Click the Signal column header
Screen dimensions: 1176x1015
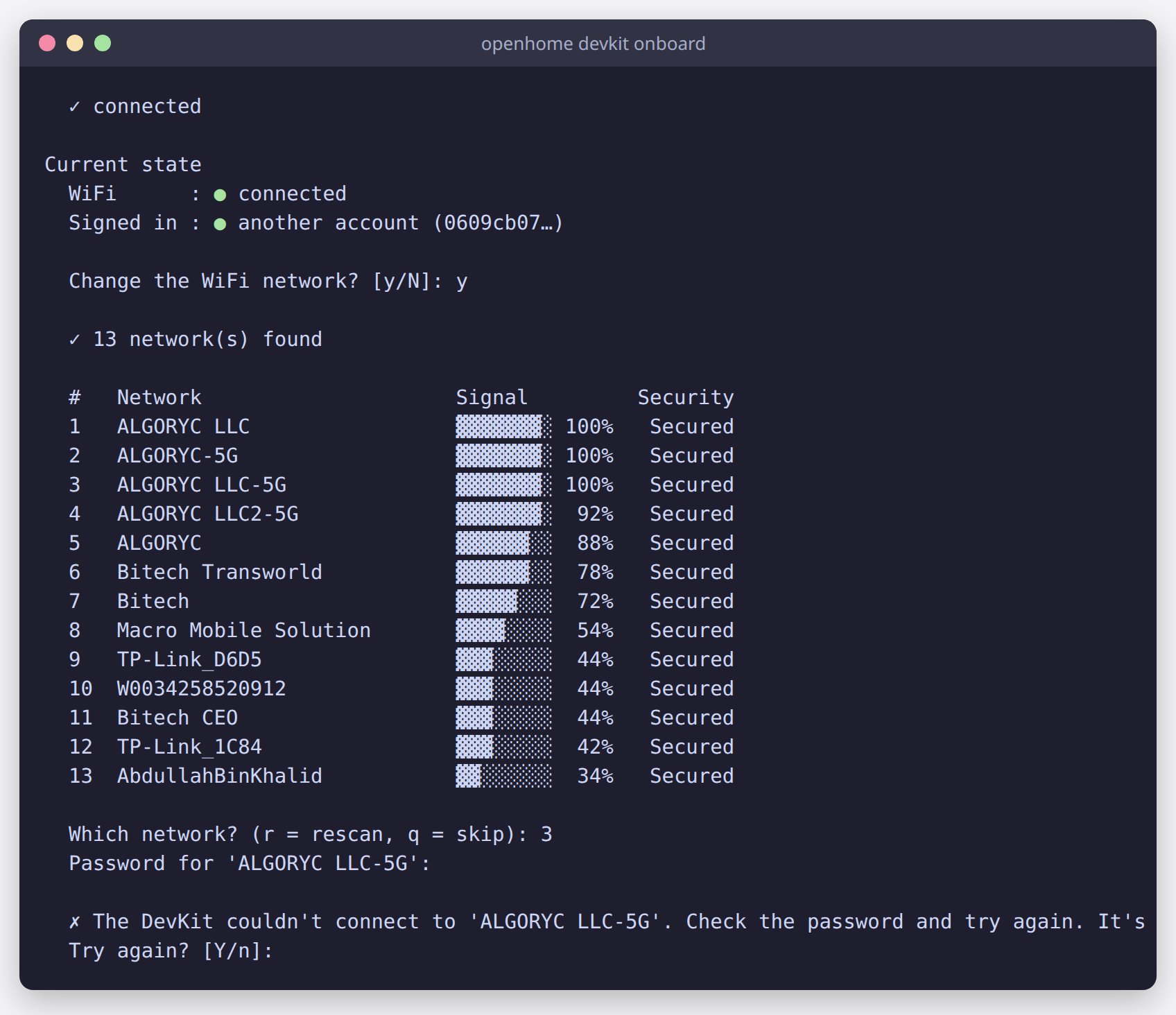click(492, 397)
